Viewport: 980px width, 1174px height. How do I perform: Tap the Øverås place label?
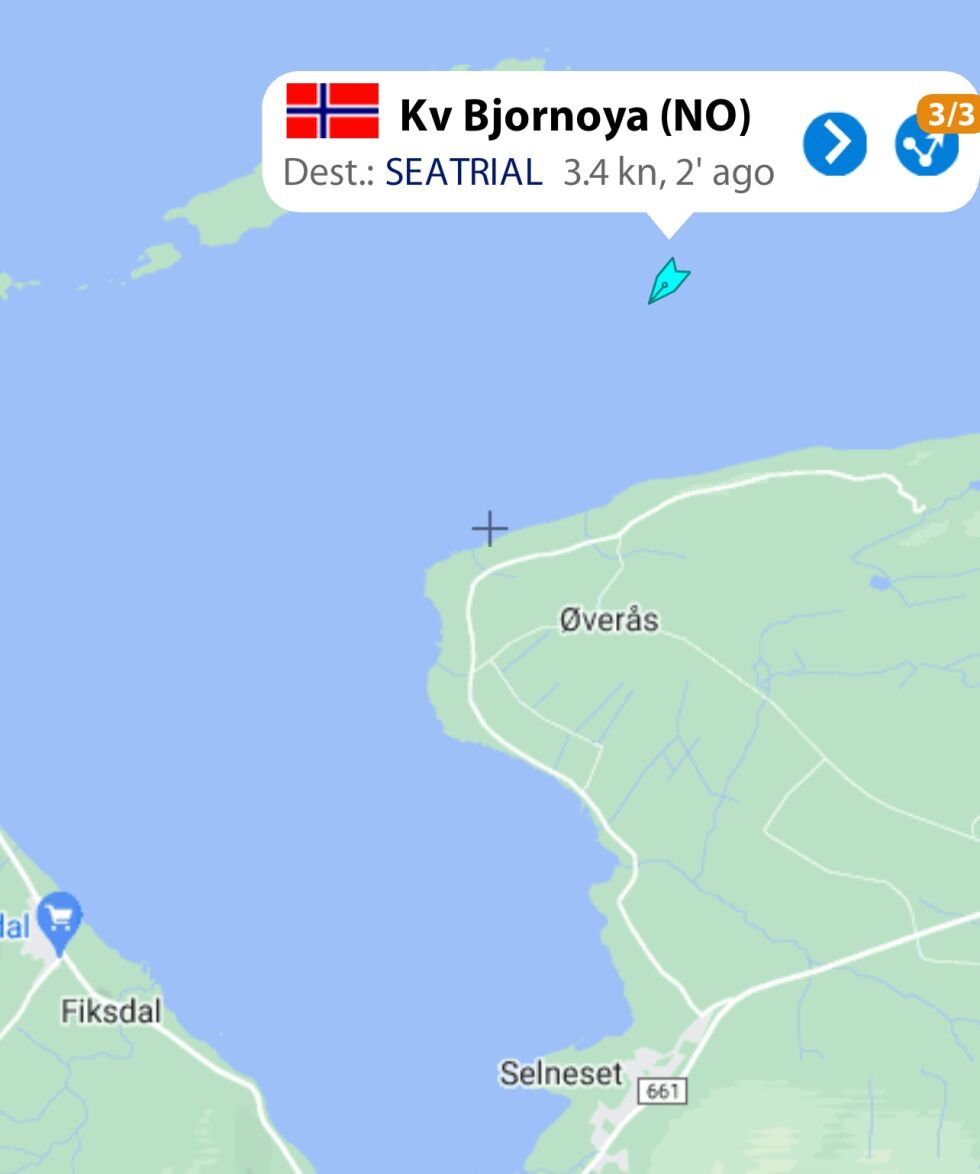tap(609, 620)
